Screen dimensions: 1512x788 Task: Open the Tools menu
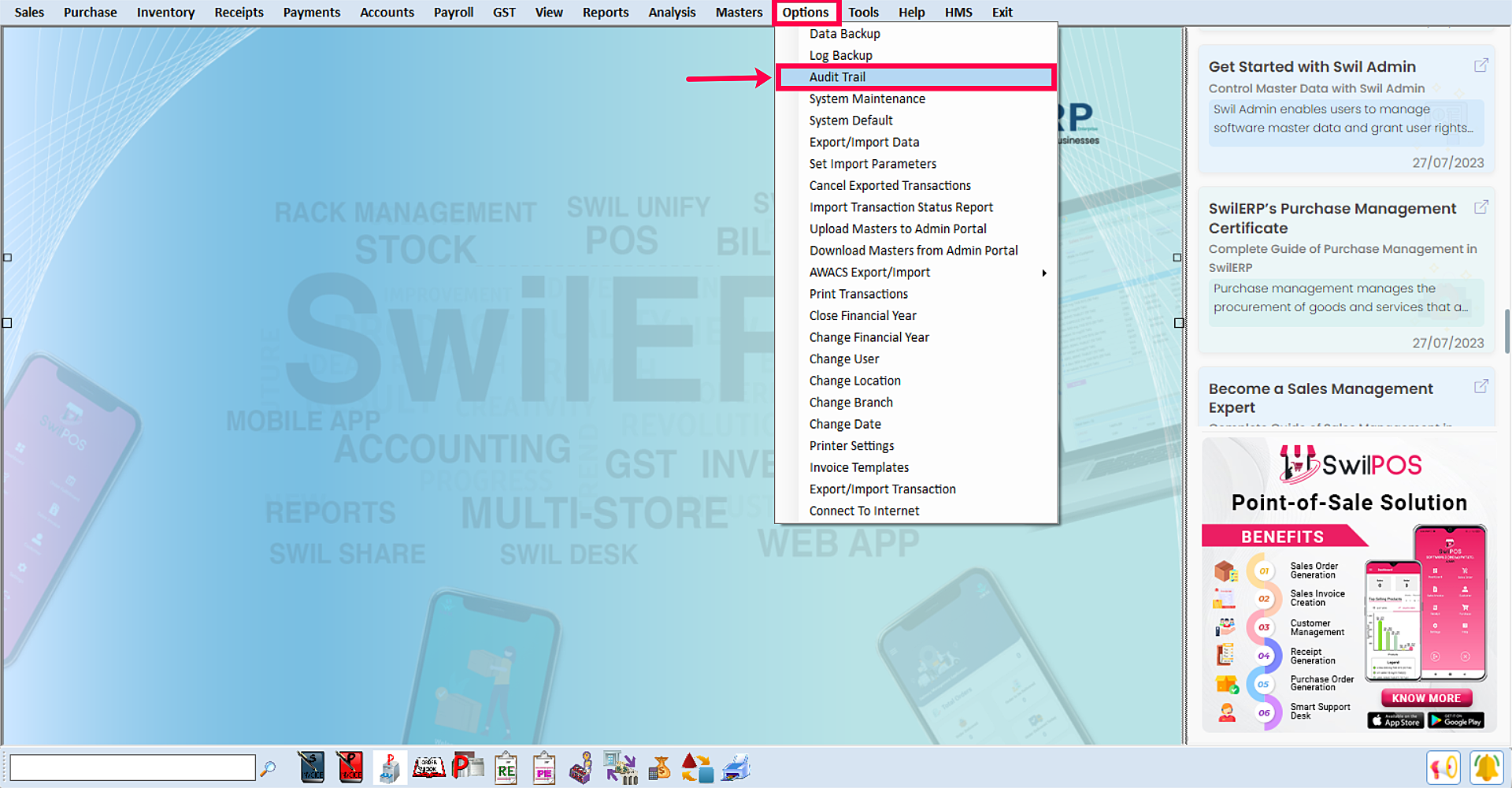(863, 12)
